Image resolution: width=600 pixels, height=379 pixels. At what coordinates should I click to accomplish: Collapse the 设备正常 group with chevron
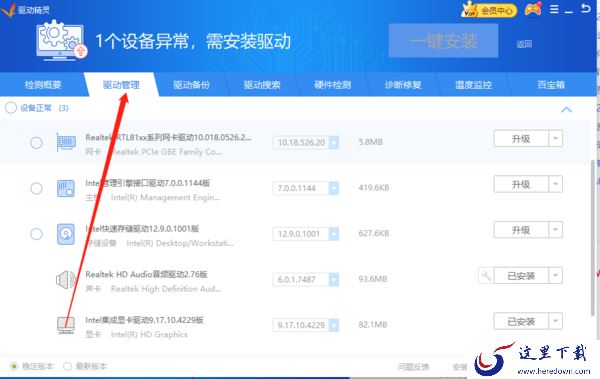[566, 109]
